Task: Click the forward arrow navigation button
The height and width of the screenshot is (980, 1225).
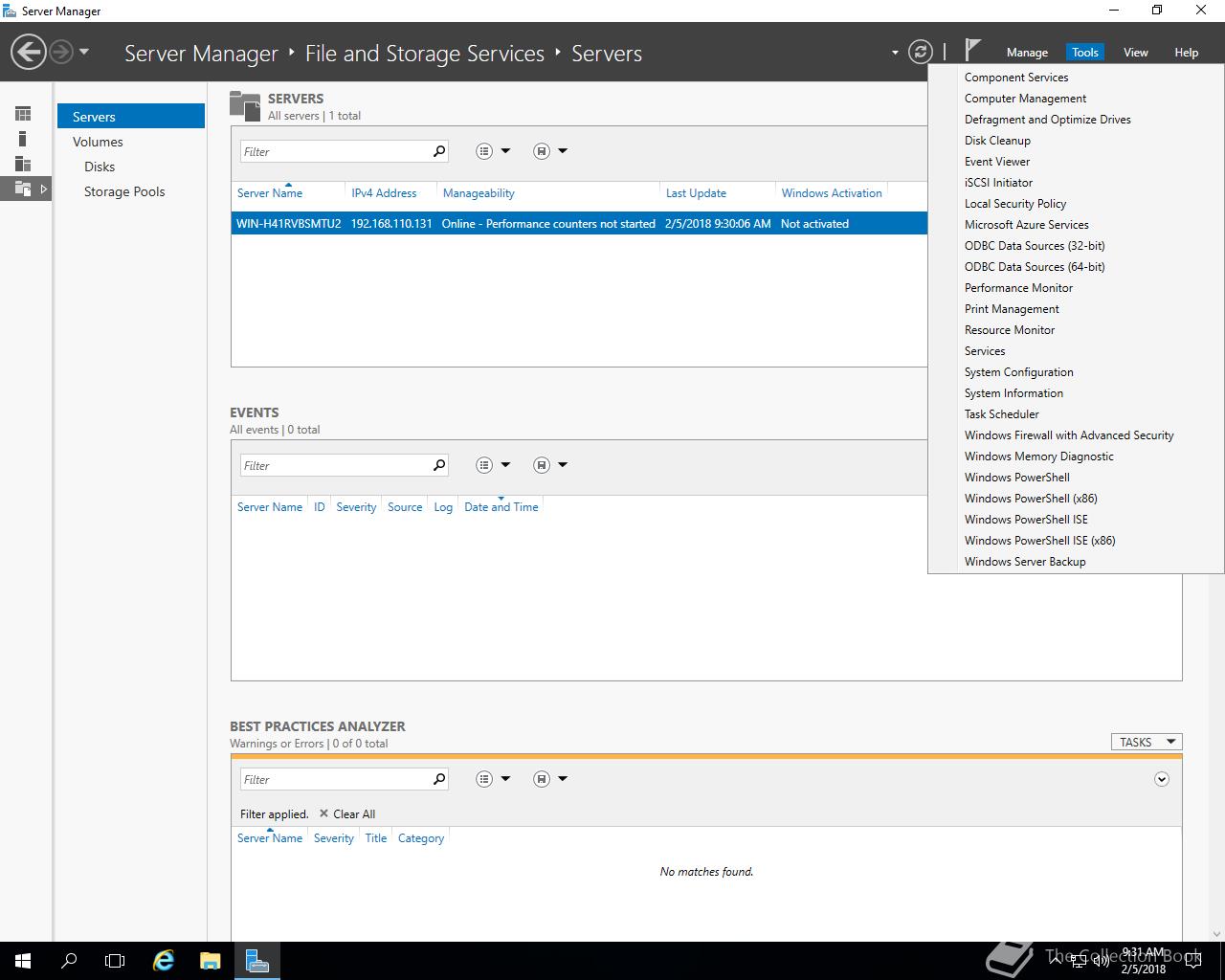Action: pos(61,52)
